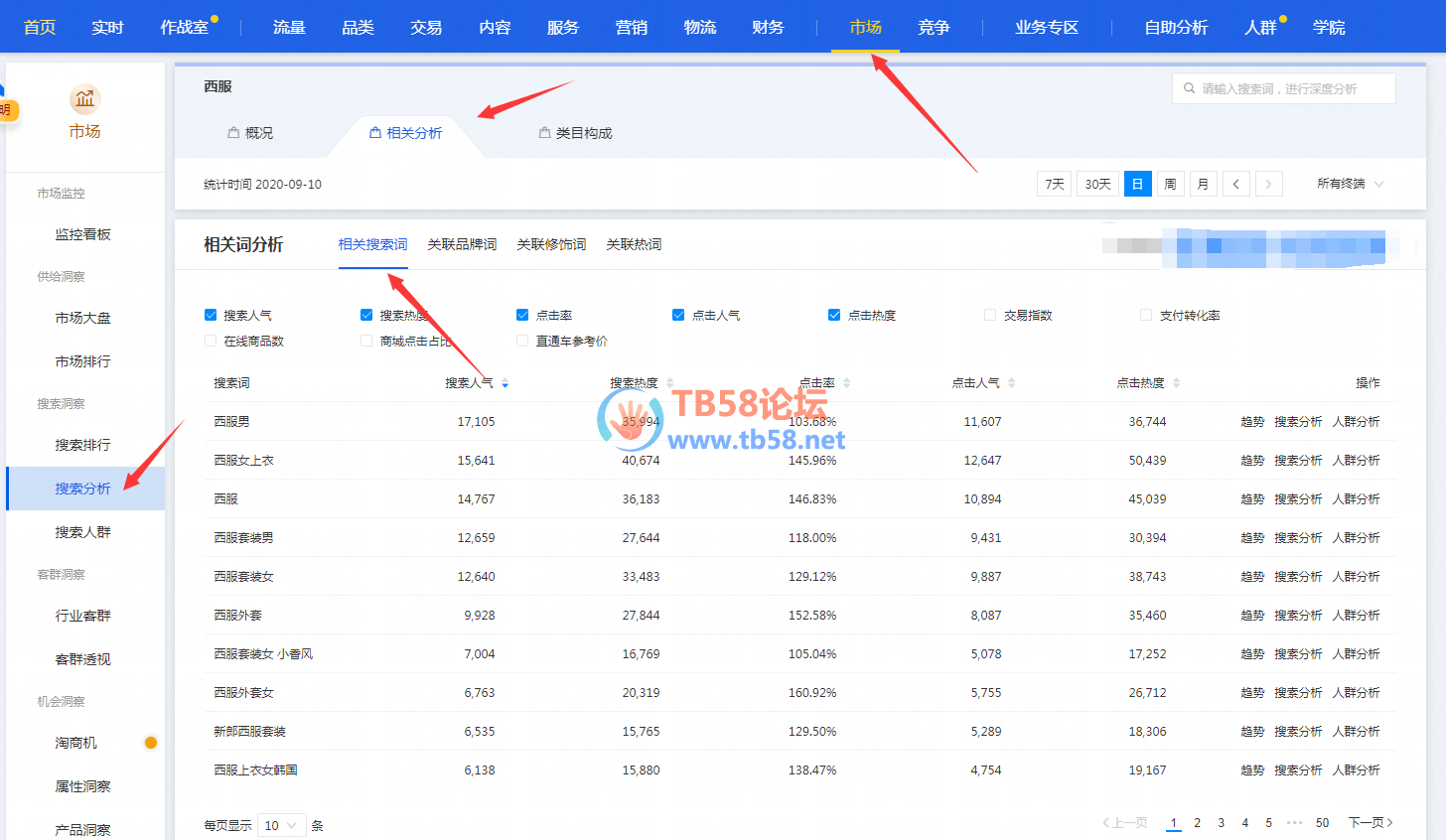Sort by 搜索热度 column arrows

click(669, 383)
